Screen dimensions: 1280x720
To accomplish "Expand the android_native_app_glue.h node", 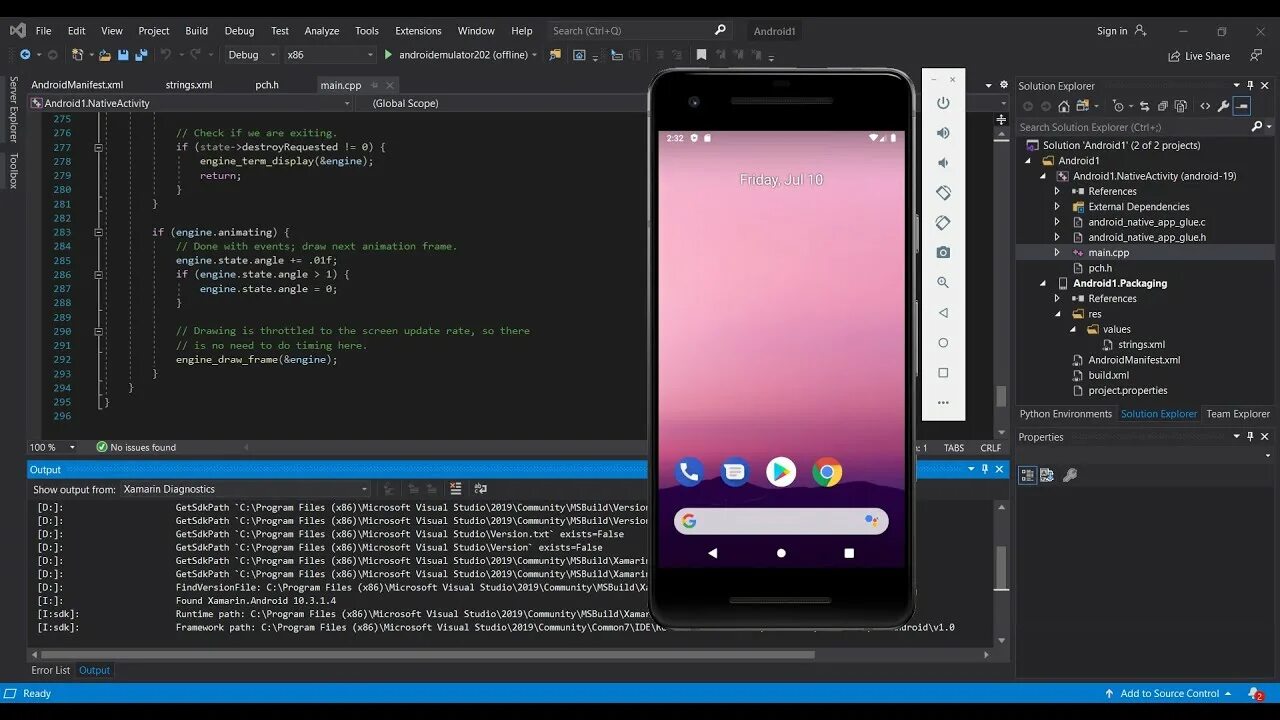I will [x=1057, y=237].
